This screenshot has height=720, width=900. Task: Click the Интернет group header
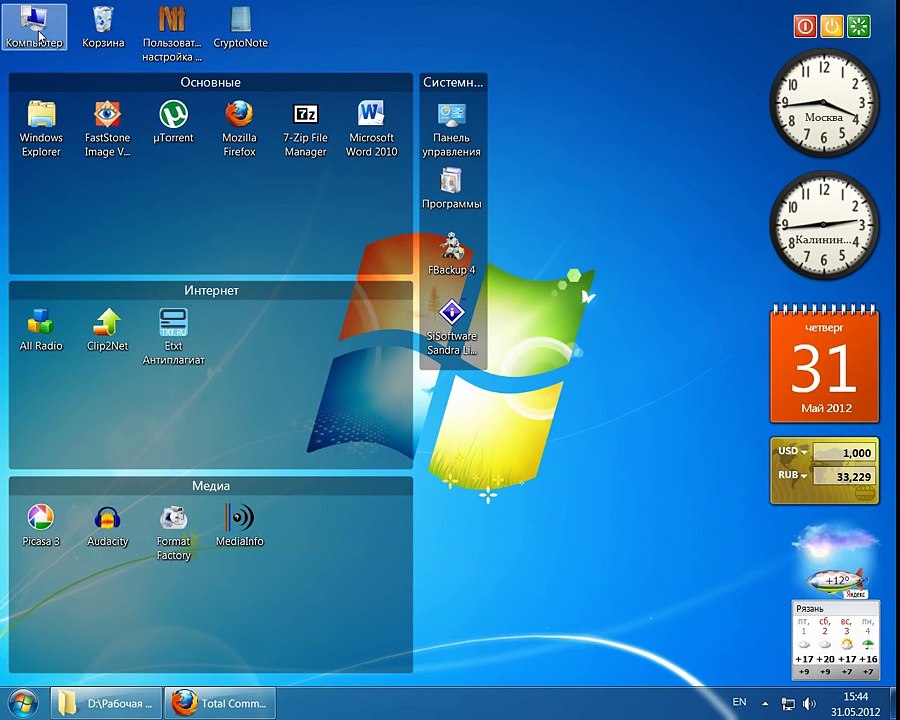[211, 291]
